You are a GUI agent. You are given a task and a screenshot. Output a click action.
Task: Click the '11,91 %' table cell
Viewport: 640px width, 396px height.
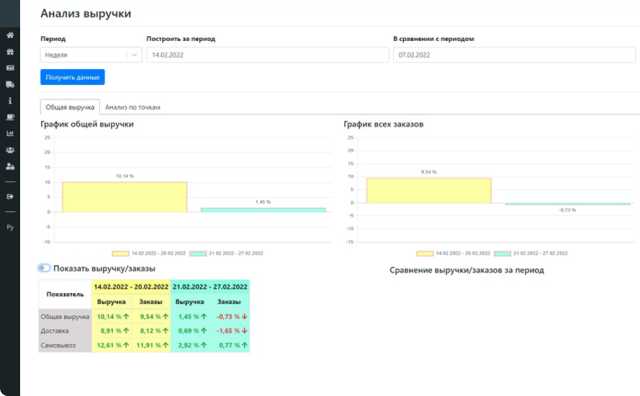[x=151, y=345]
